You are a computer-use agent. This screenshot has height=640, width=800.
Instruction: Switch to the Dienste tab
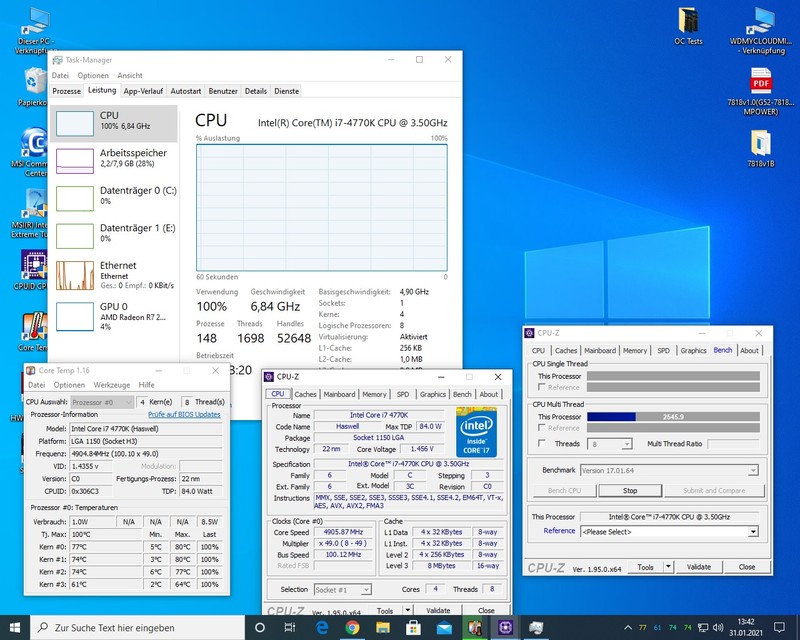tap(287, 91)
